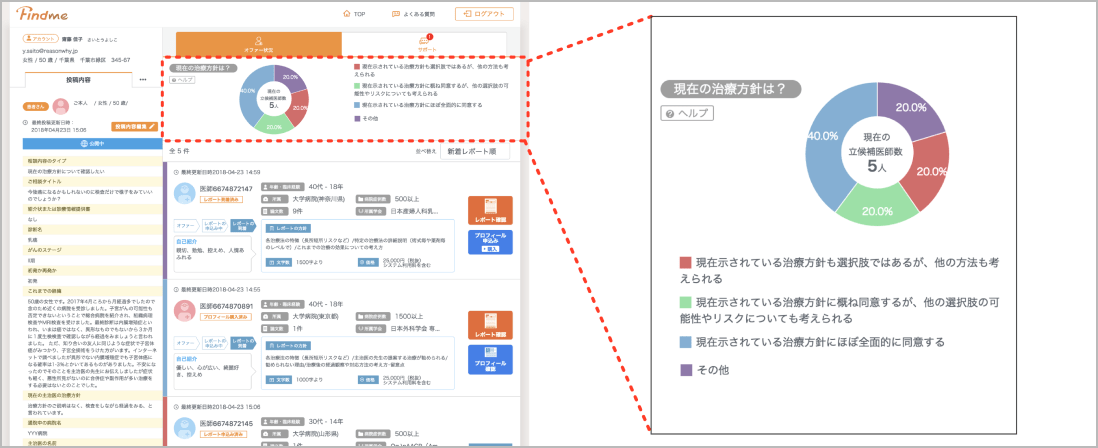
Task: Open よくある質問 from the header
Action: click(412, 13)
